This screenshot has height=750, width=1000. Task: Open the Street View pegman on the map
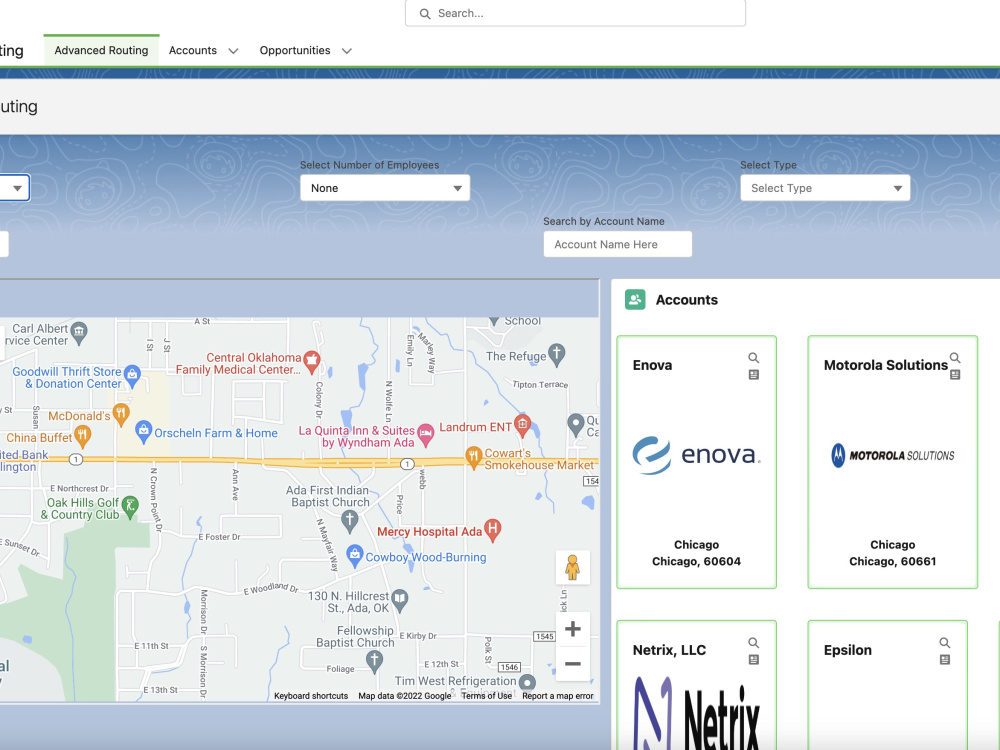click(x=572, y=567)
